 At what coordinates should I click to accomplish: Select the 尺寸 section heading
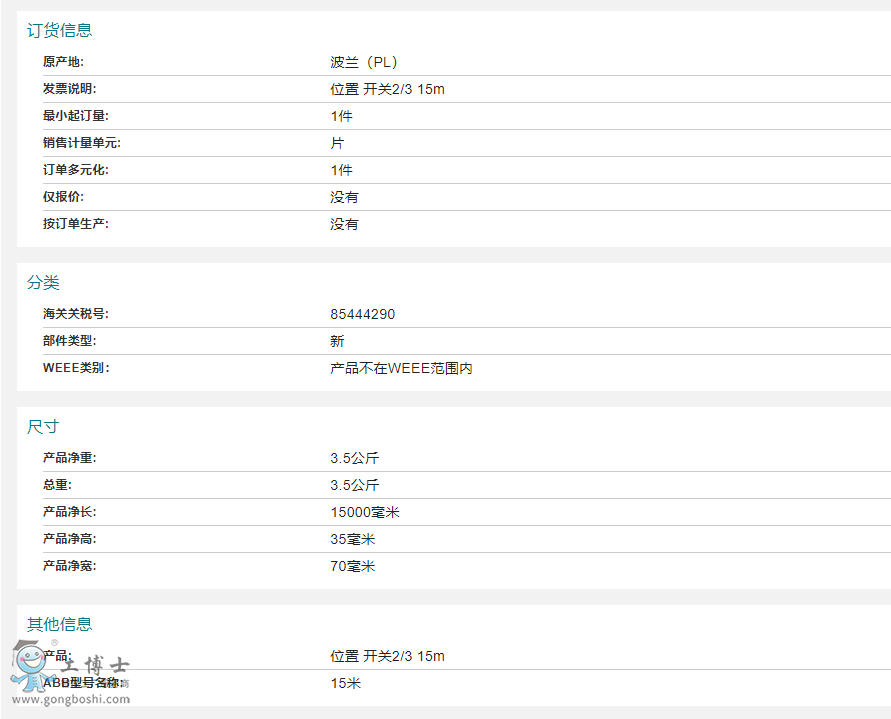[x=43, y=426]
